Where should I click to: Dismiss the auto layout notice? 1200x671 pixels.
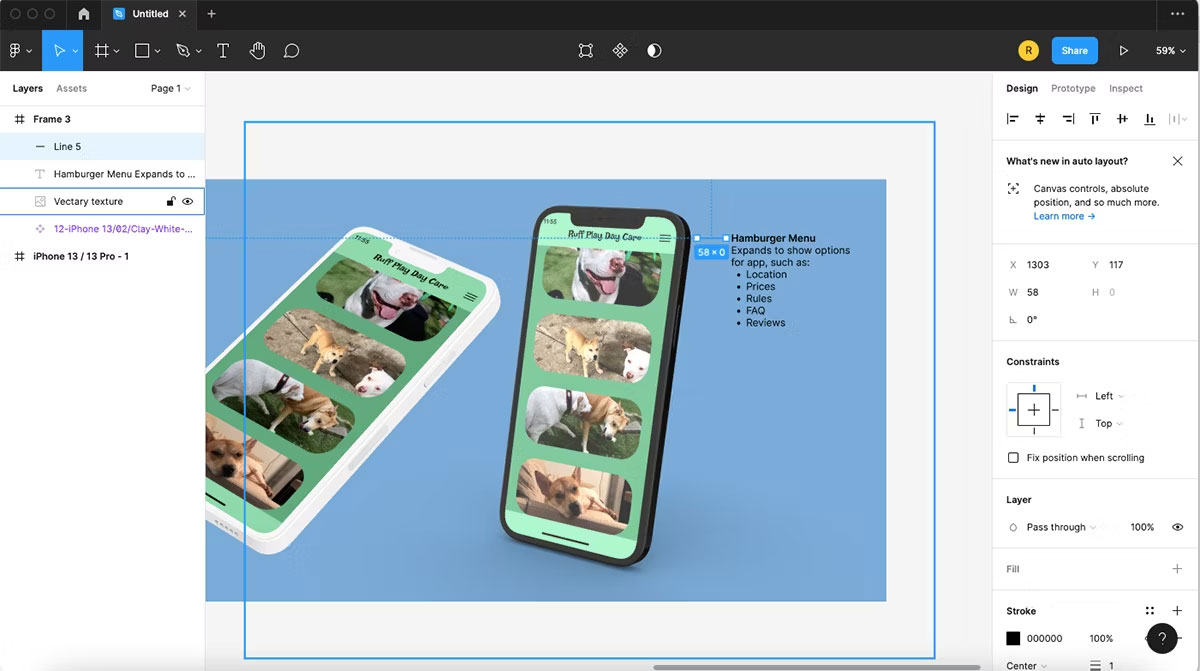tap(1177, 161)
